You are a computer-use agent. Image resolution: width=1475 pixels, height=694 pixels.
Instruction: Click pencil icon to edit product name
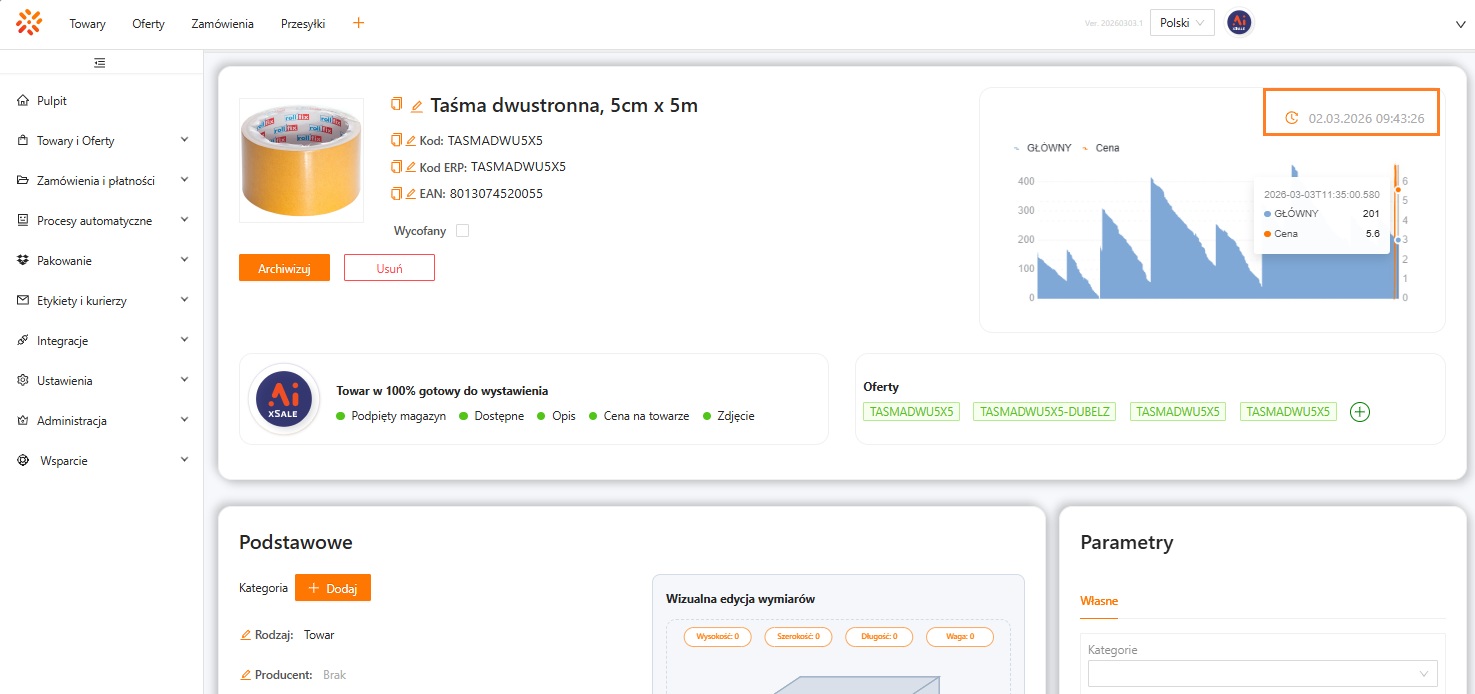point(417,106)
